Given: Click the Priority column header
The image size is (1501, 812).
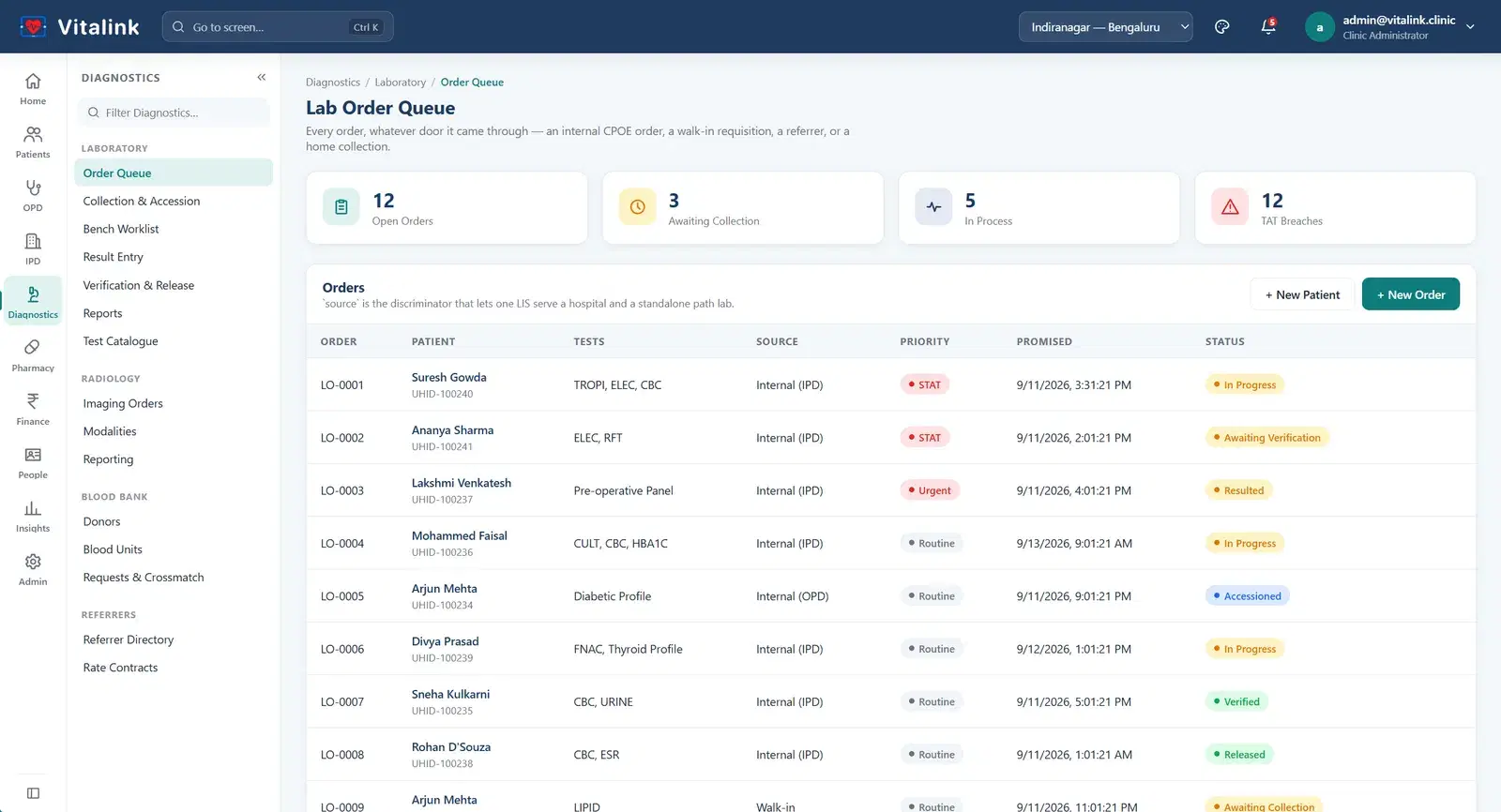Looking at the screenshot, I should (x=925, y=342).
